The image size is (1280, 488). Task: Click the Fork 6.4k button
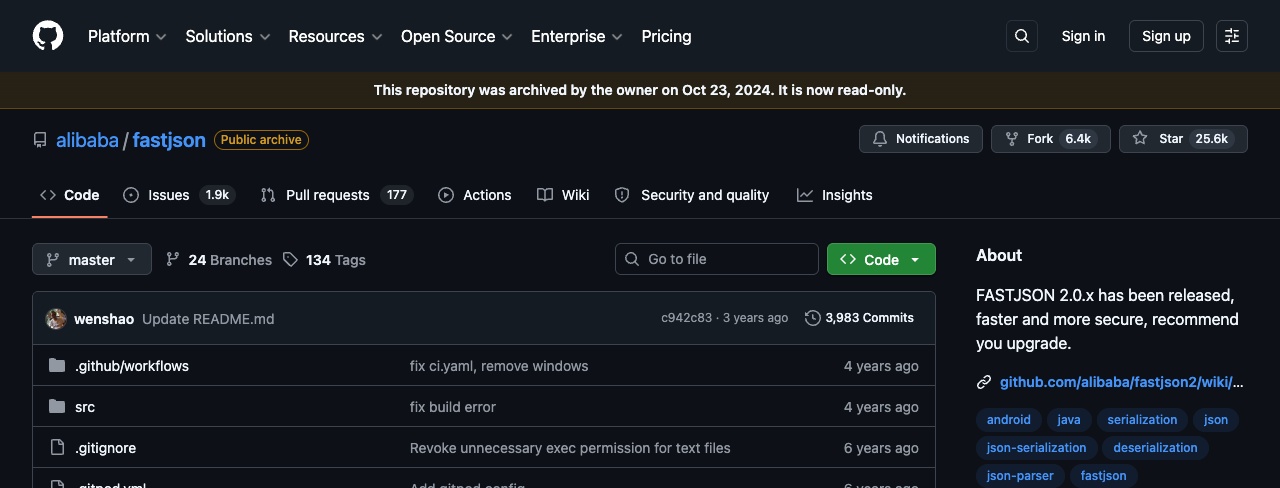click(x=1051, y=139)
